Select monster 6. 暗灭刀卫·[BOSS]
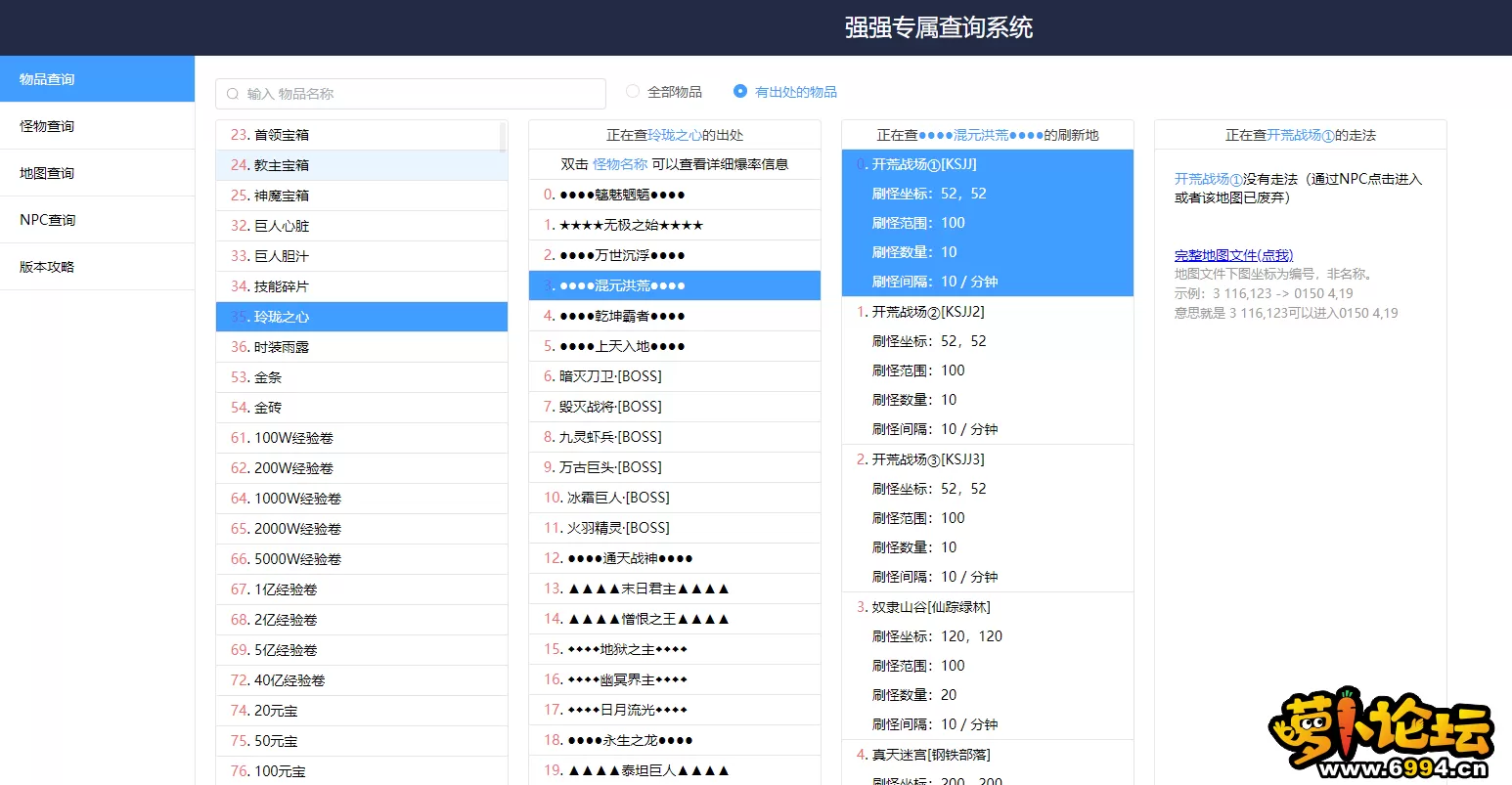Screen dimensions: 1512x785 (675, 376)
